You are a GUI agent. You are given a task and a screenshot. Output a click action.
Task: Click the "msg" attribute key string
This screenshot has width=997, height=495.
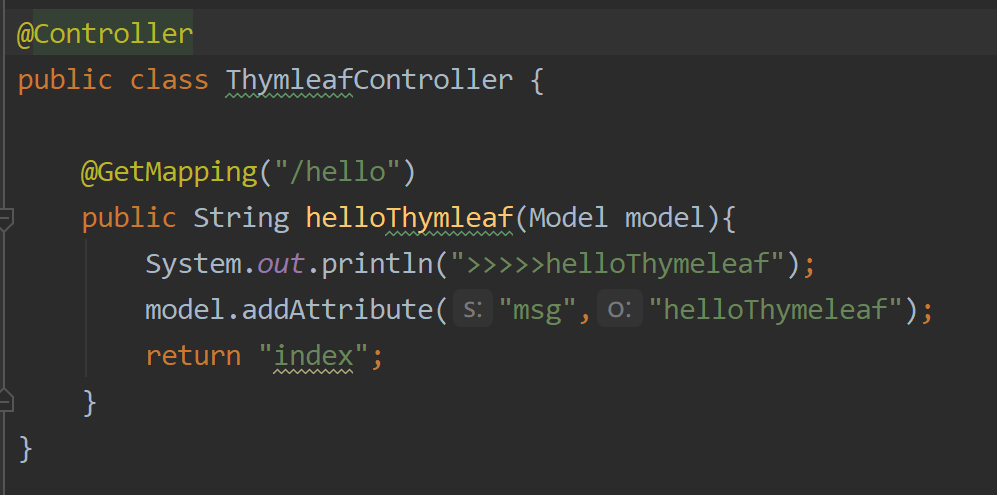pyautogui.click(x=539, y=310)
